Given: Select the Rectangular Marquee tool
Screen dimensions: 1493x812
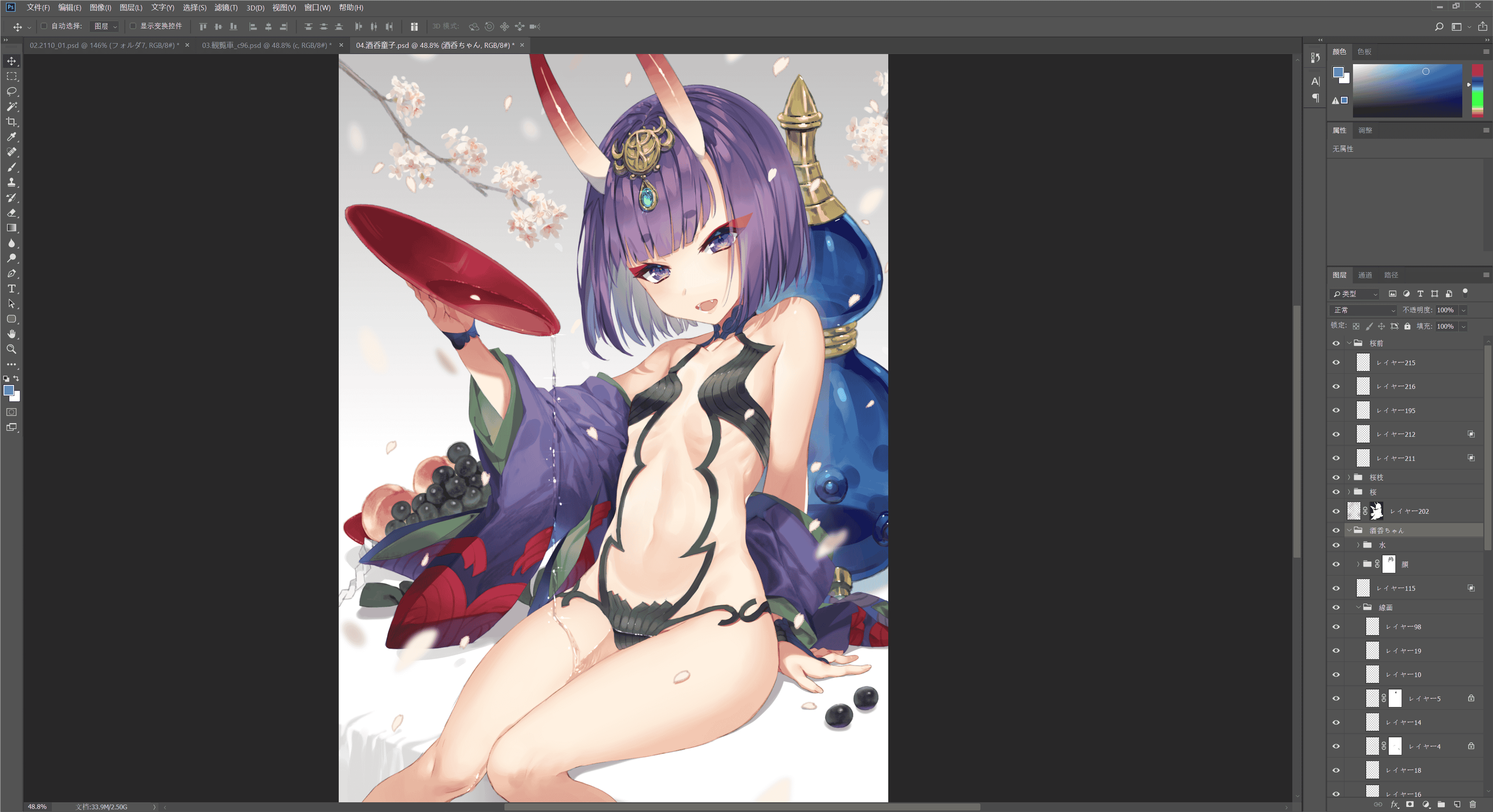Looking at the screenshot, I should tap(12, 77).
